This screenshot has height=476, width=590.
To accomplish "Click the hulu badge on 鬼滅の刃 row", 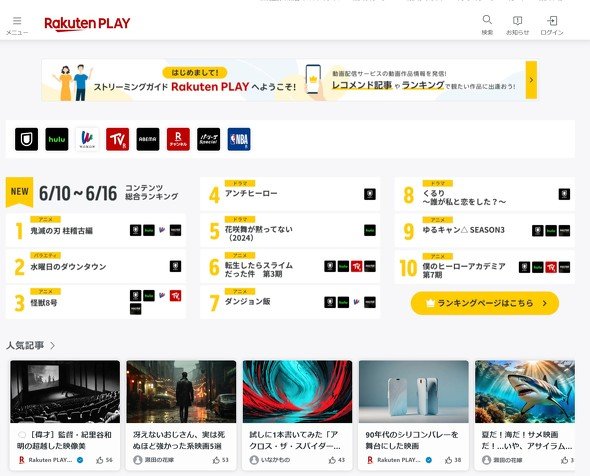I will (x=149, y=230).
